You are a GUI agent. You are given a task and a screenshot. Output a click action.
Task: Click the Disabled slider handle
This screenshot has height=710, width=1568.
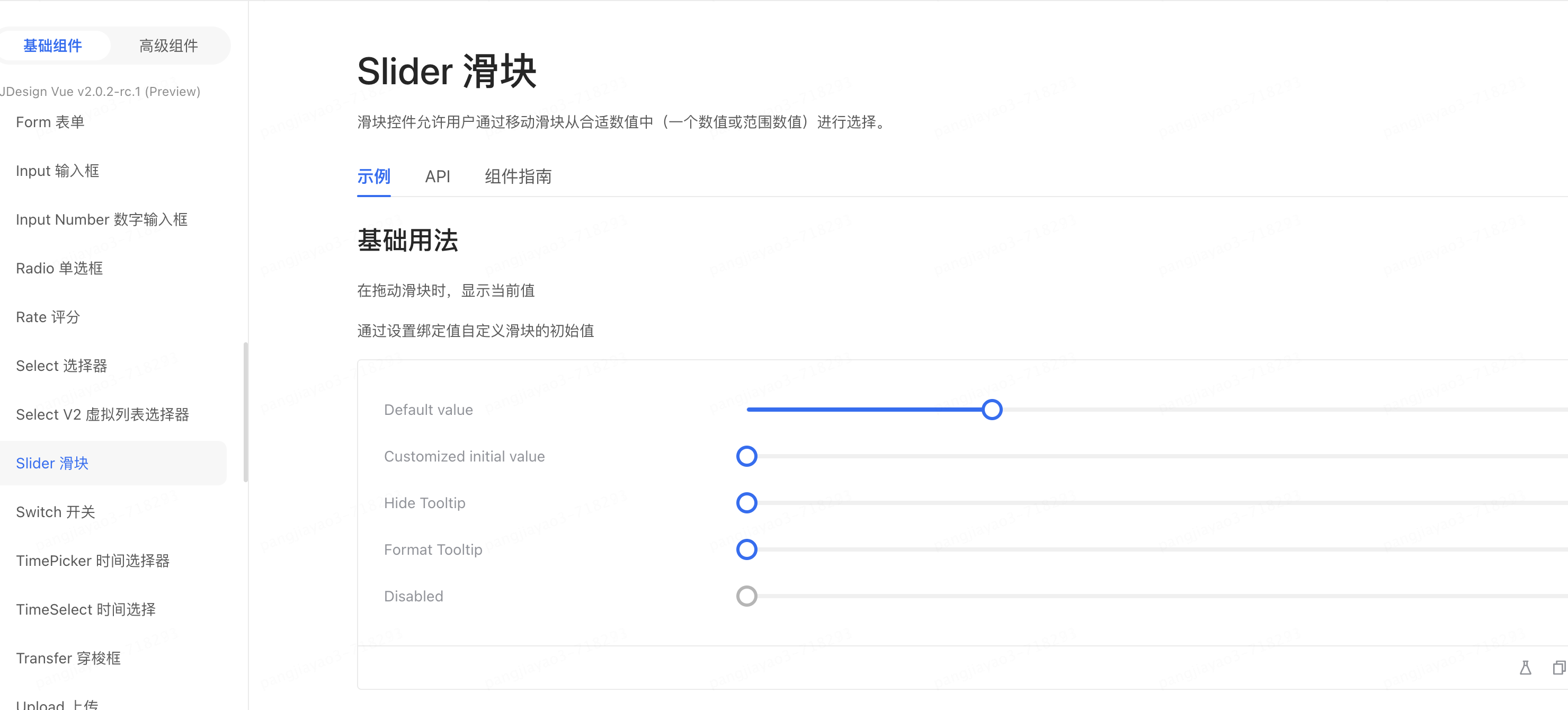coord(746,596)
